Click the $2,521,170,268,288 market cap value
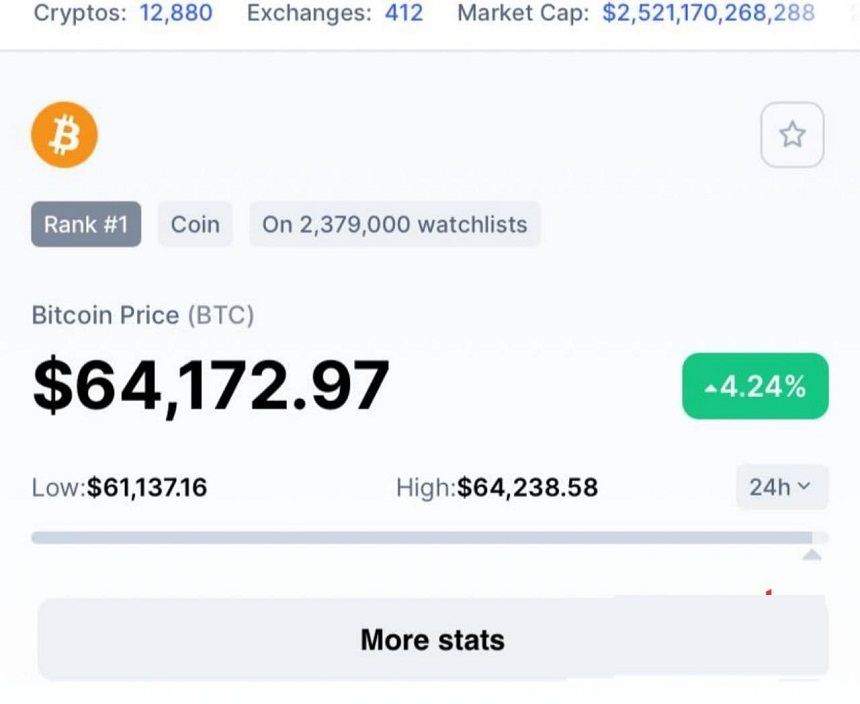The width and height of the screenshot is (860, 704). tap(708, 14)
